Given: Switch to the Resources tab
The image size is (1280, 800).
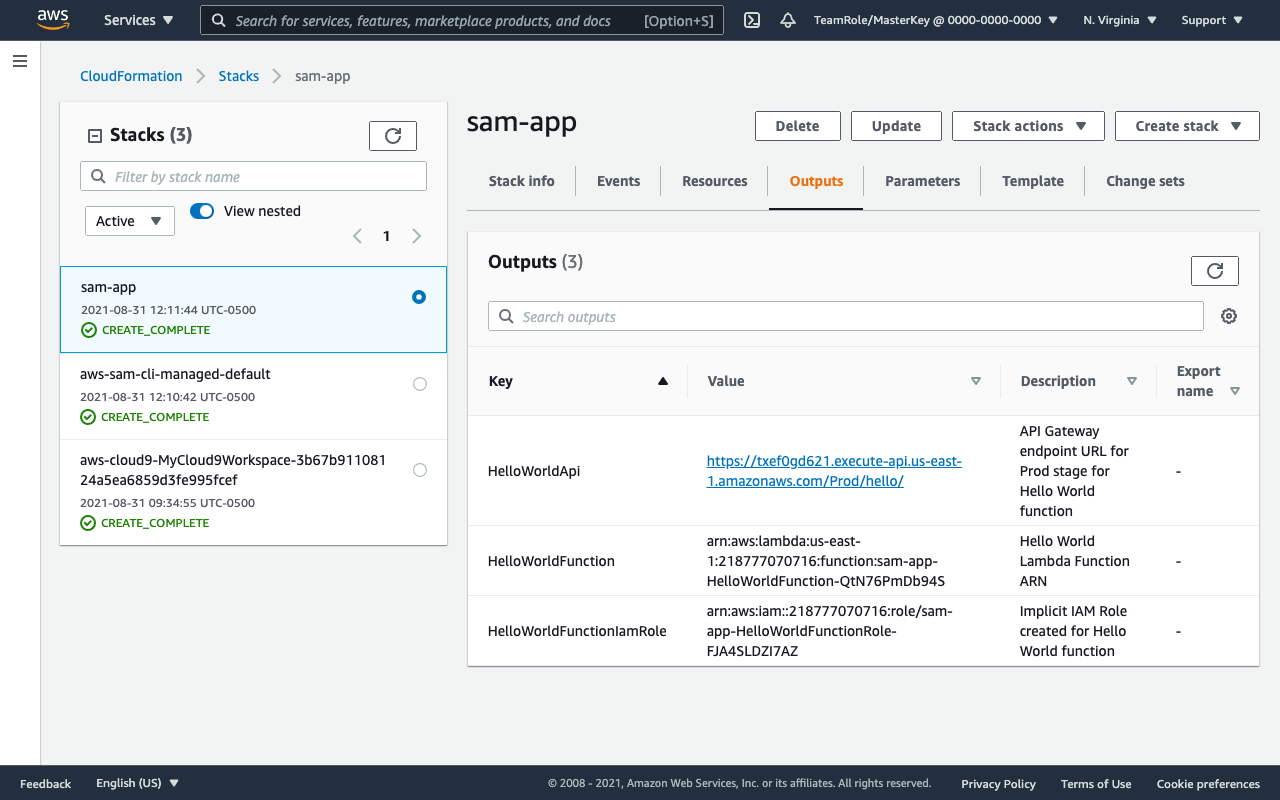Looking at the screenshot, I should pyautogui.click(x=715, y=181).
